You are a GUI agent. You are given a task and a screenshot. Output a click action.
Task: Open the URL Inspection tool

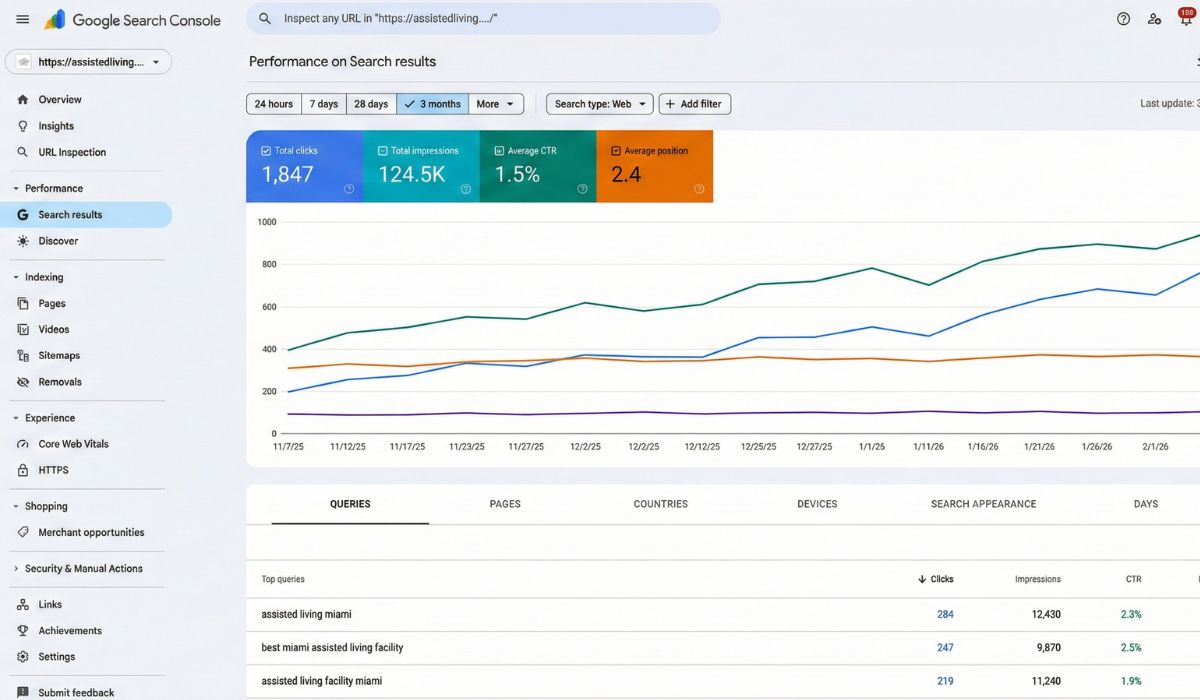70,152
